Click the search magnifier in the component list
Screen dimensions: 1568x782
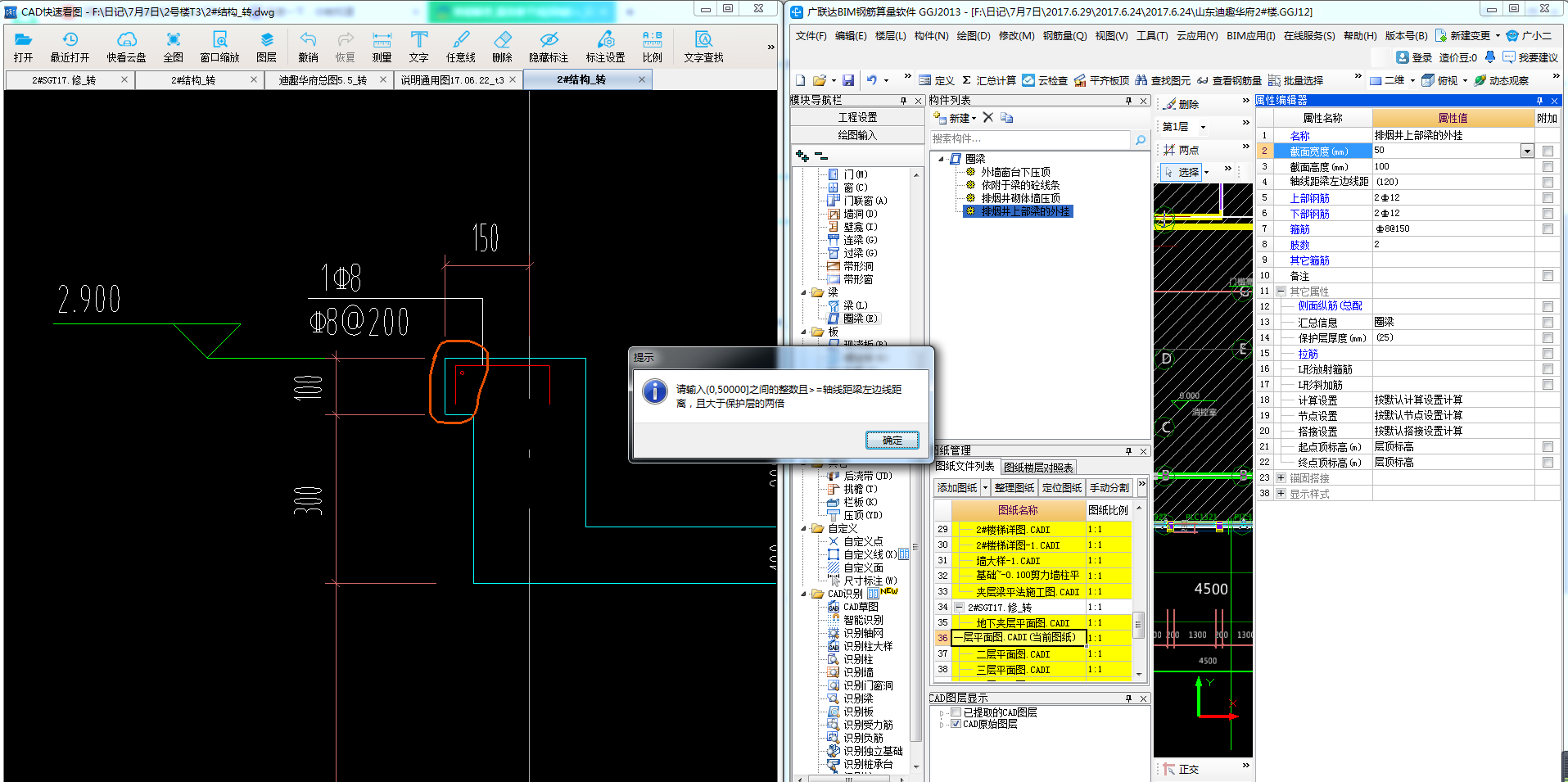(x=1140, y=140)
